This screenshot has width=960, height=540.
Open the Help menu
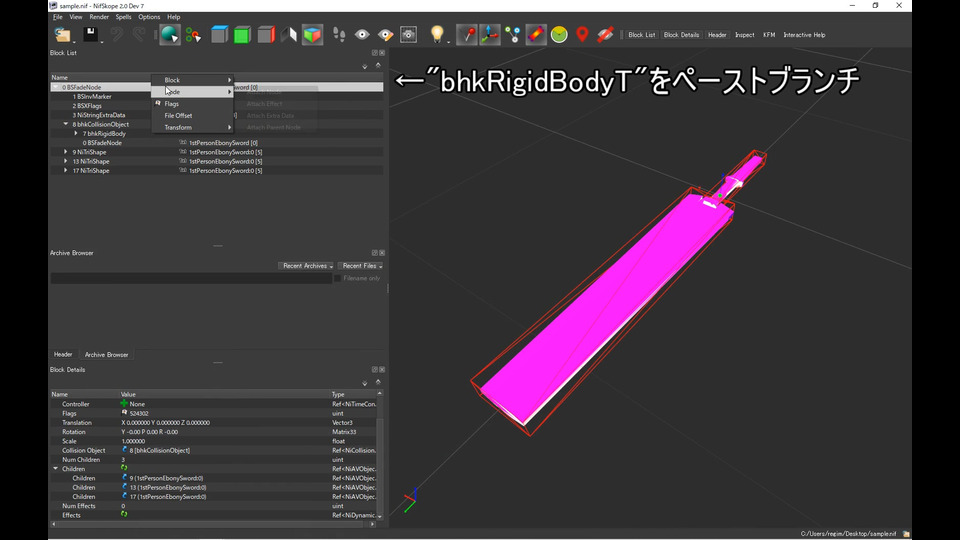pos(174,17)
